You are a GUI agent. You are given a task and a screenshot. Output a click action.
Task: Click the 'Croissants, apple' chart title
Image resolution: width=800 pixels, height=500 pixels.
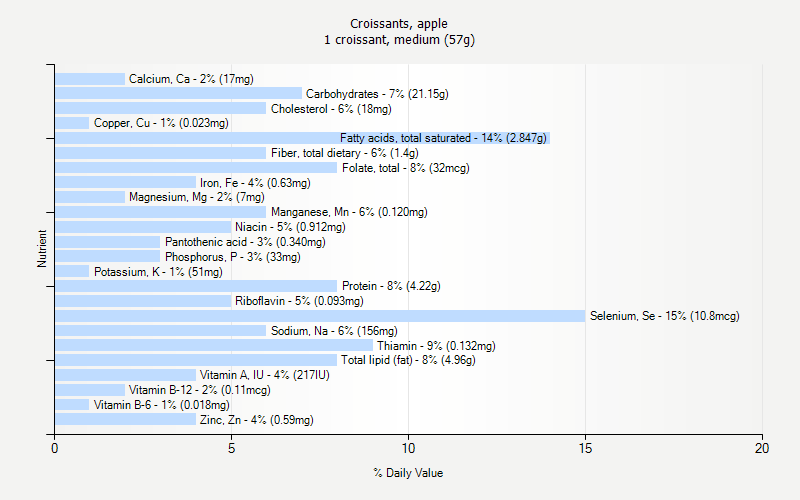tap(399, 23)
